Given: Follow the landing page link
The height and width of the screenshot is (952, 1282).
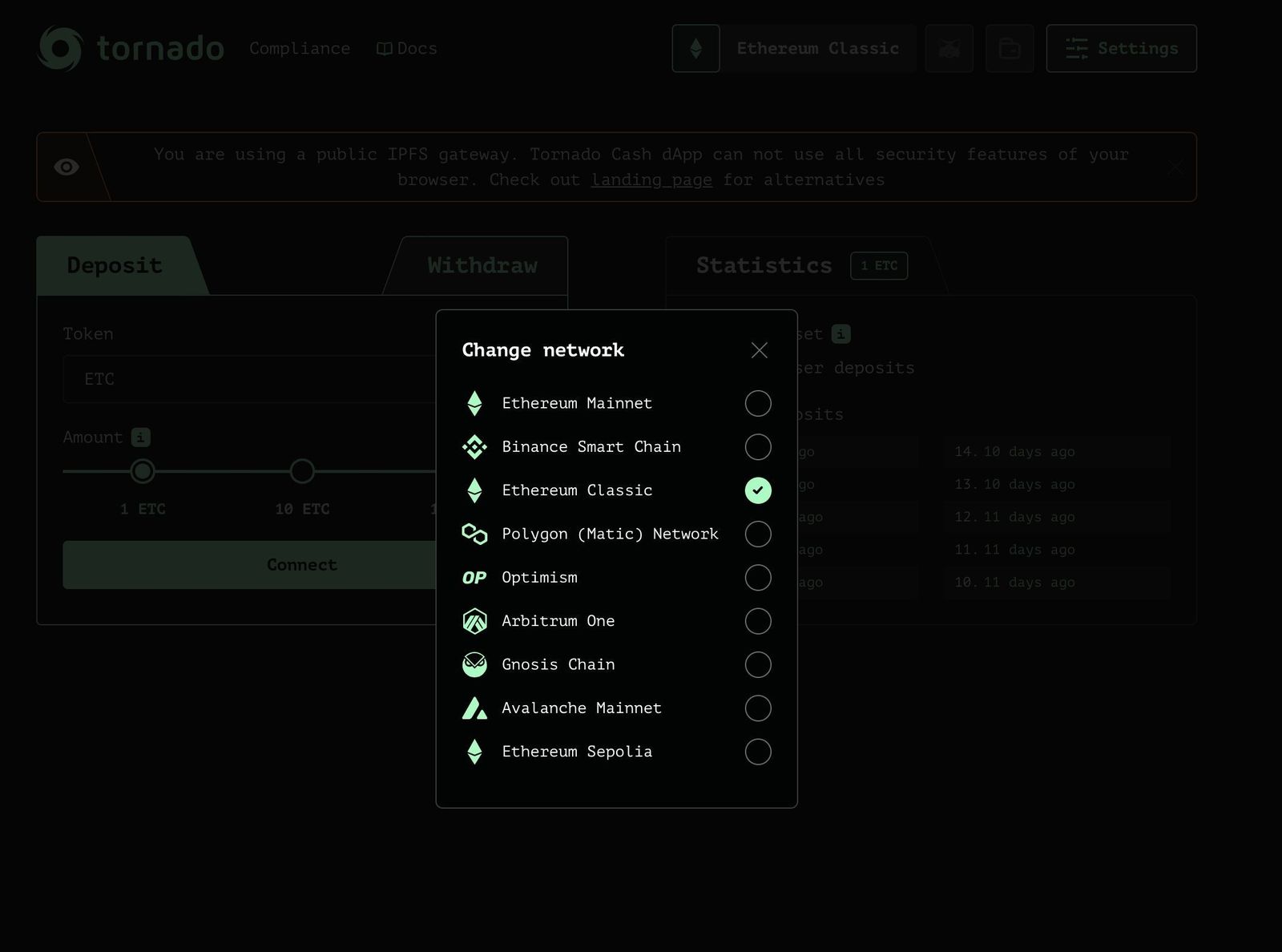Looking at the screenshot, I should coord(651,180).
